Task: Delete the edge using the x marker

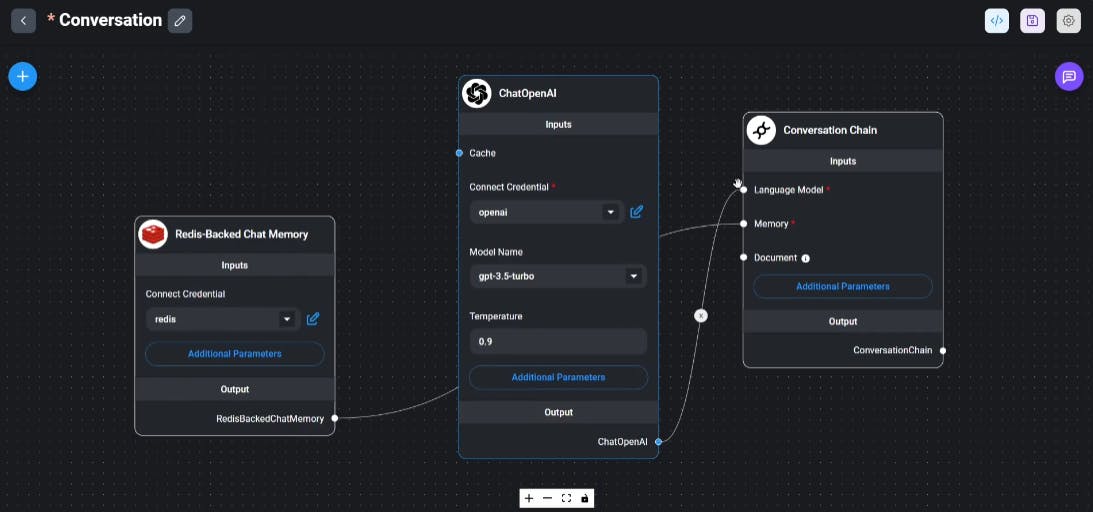Action: click(x=701, y=315)
